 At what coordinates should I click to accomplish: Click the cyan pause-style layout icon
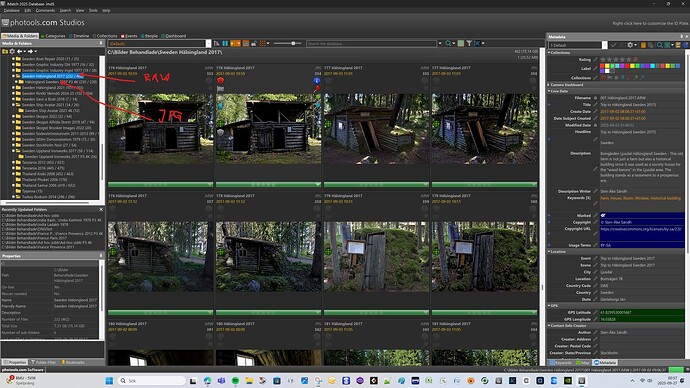[x=225, y=44]
